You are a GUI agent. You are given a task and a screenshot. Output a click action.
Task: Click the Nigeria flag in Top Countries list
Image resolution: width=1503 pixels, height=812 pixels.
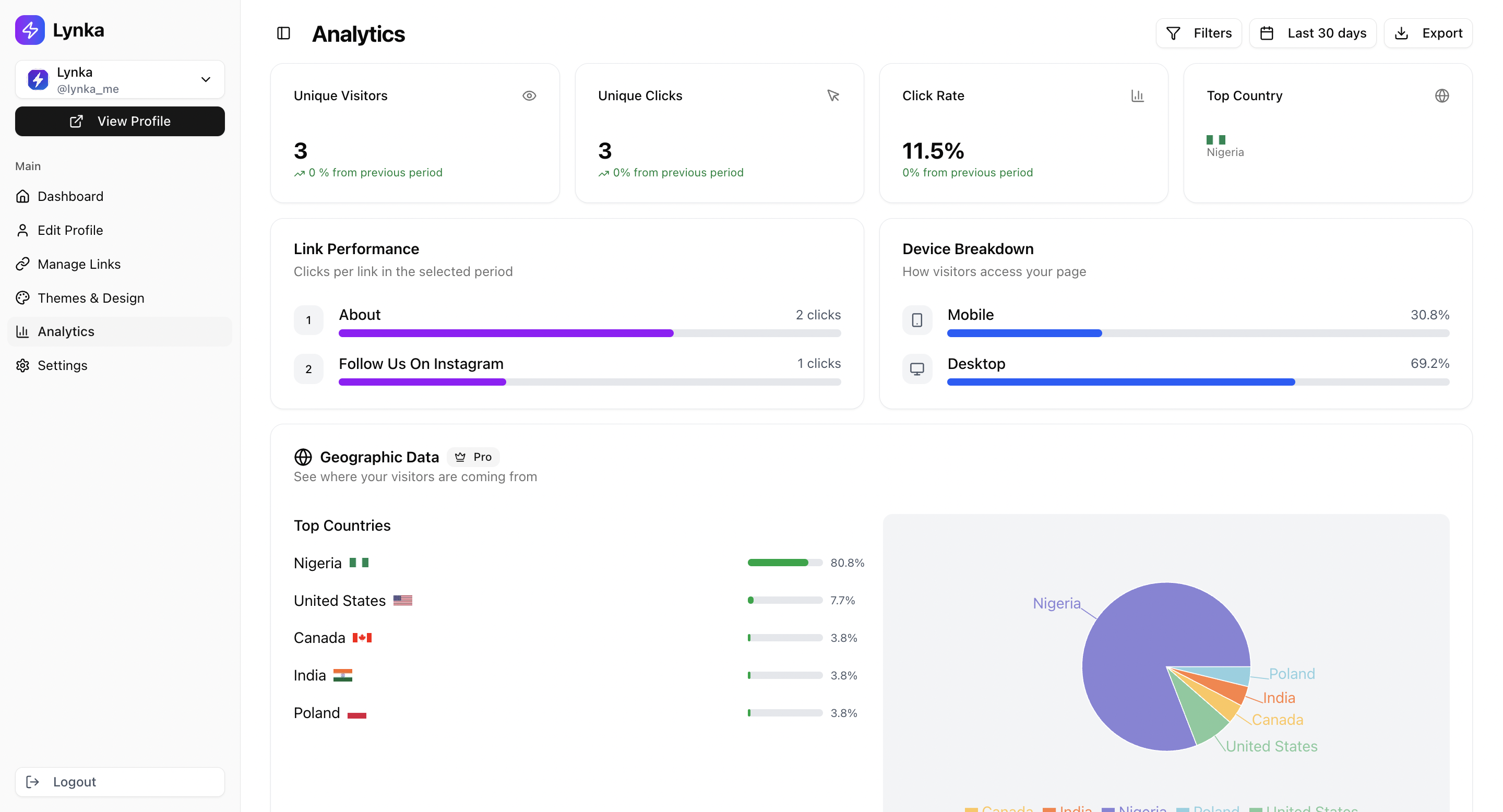[359, 563]
